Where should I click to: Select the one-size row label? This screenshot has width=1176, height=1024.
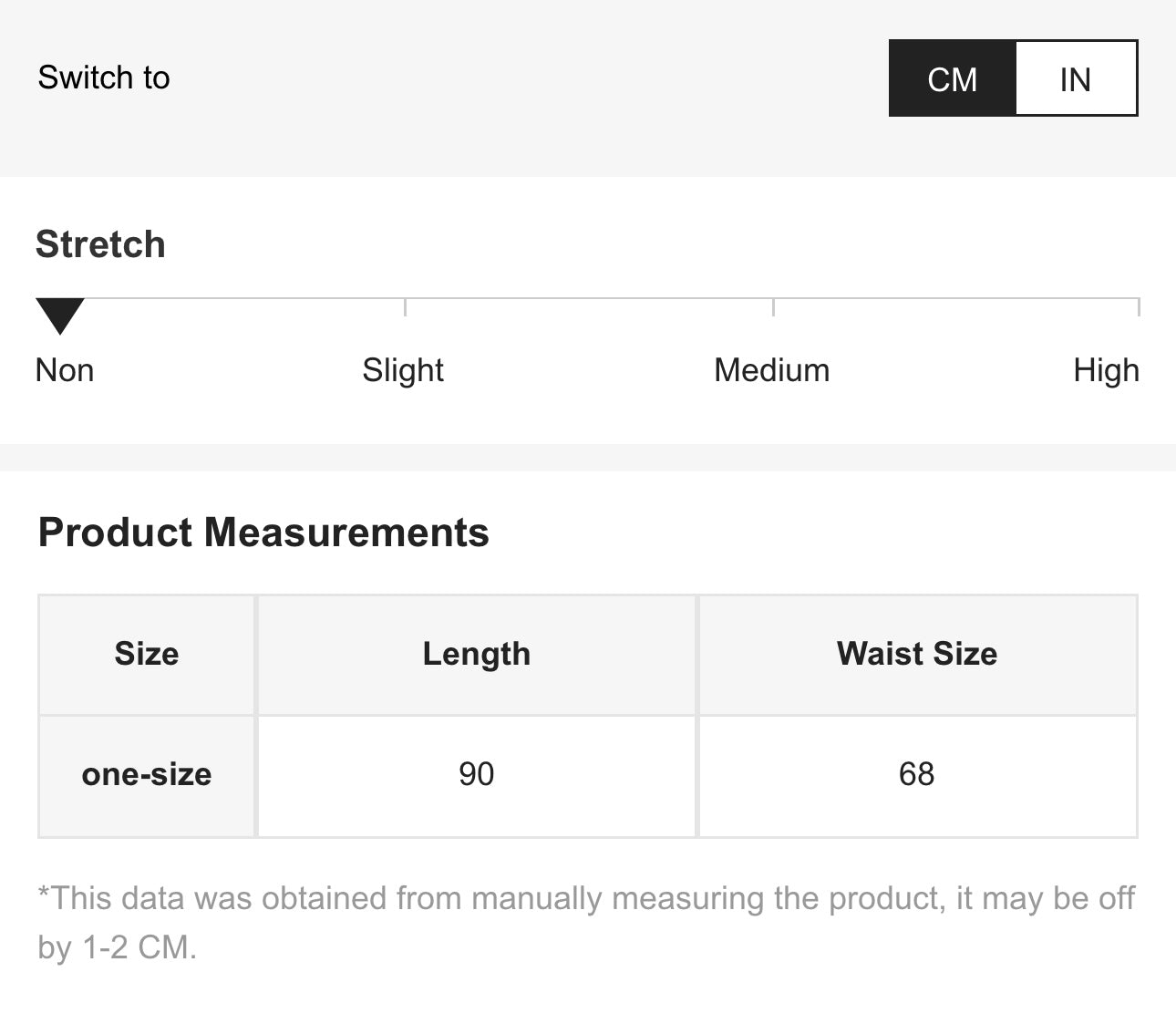(147, 774)
